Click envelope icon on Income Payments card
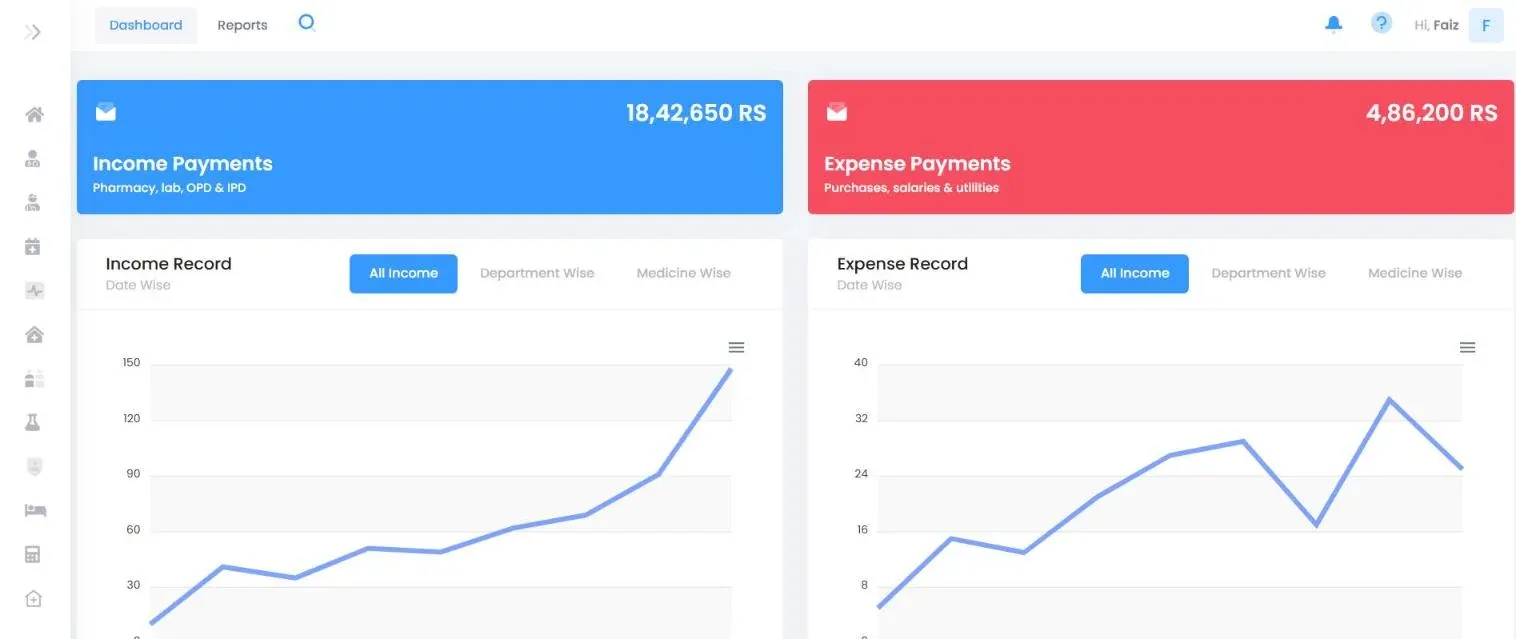The image size is (1516, 639). 106,112
